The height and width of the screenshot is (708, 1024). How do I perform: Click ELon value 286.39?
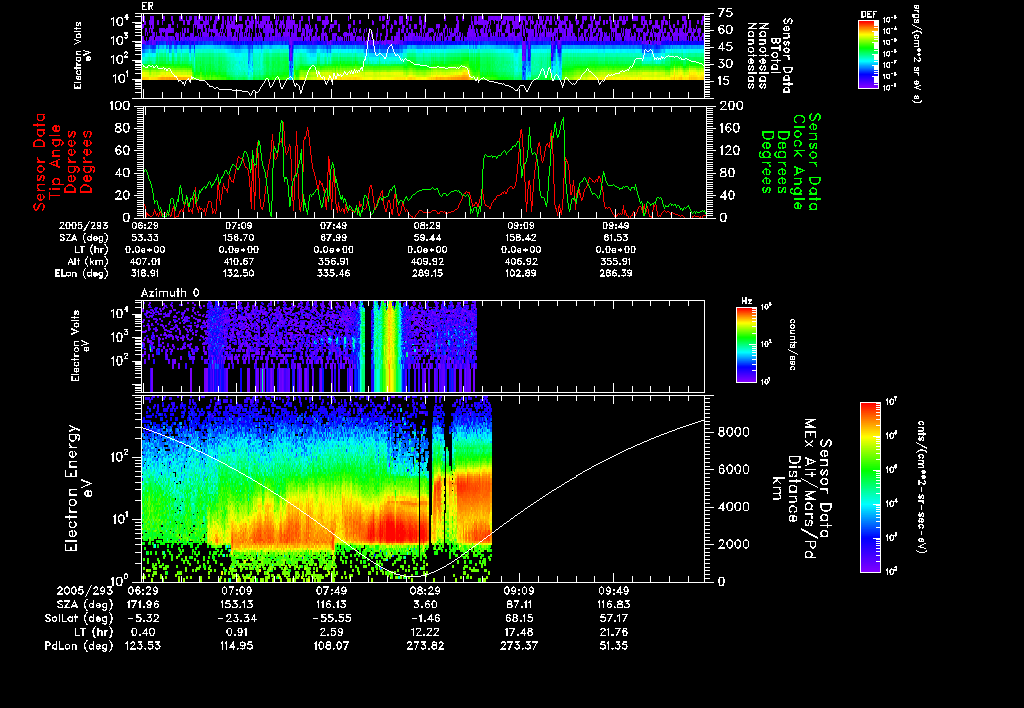615,274
